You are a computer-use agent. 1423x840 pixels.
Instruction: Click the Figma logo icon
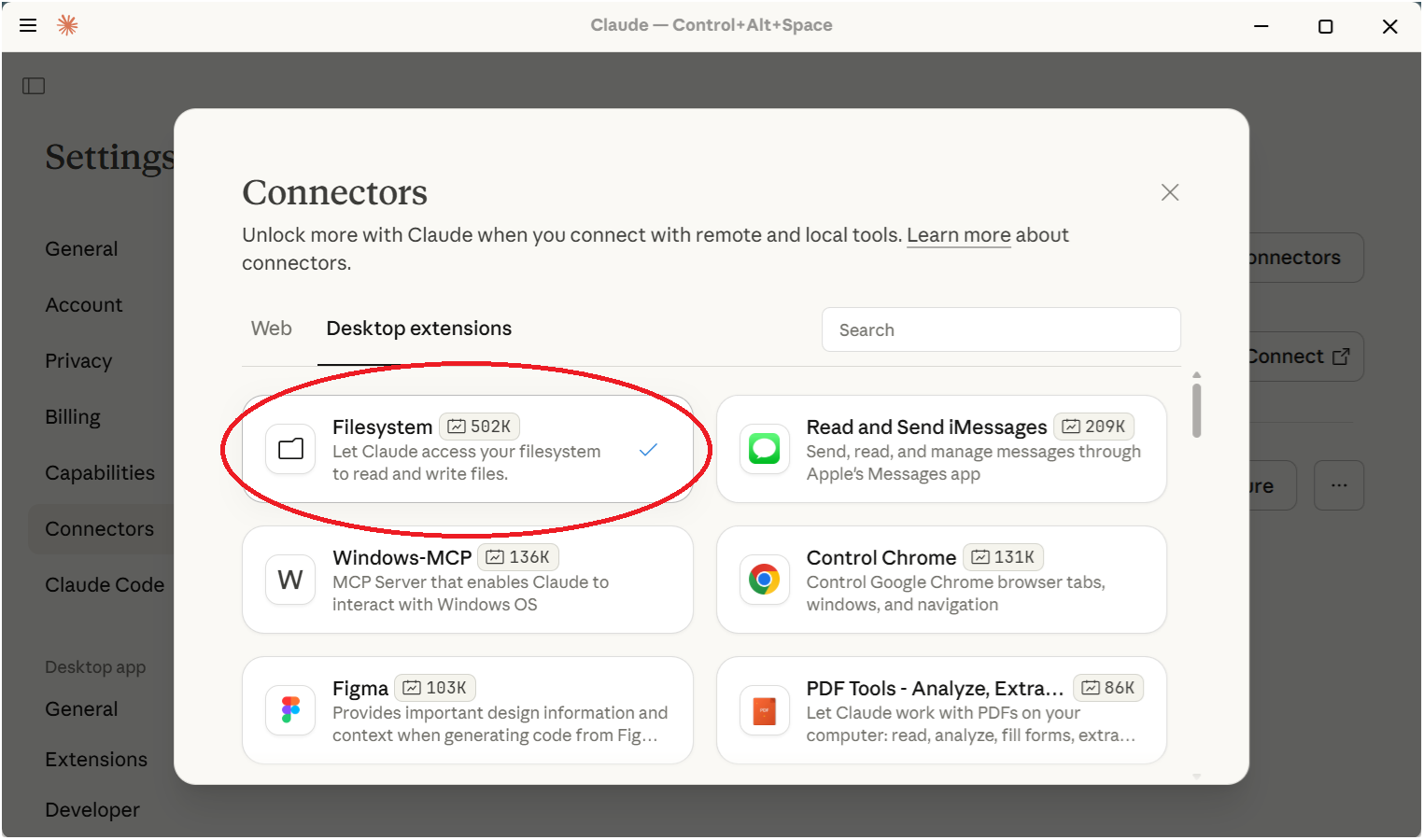tap(290, 710)
